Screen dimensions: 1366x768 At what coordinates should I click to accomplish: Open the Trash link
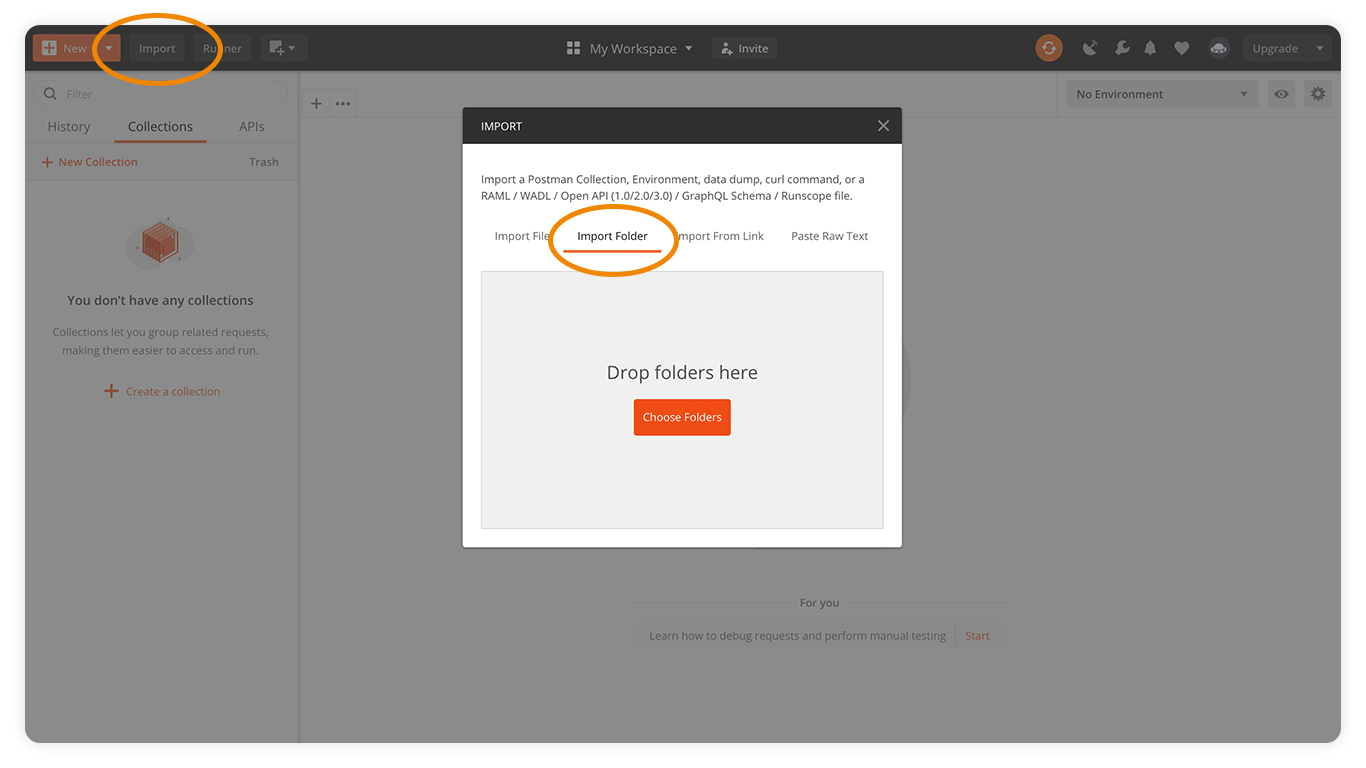[x=264, y=162]
